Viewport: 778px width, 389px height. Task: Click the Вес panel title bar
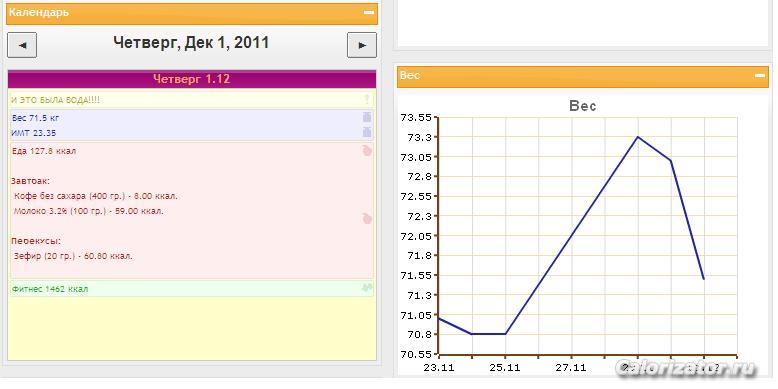[583, 76]
